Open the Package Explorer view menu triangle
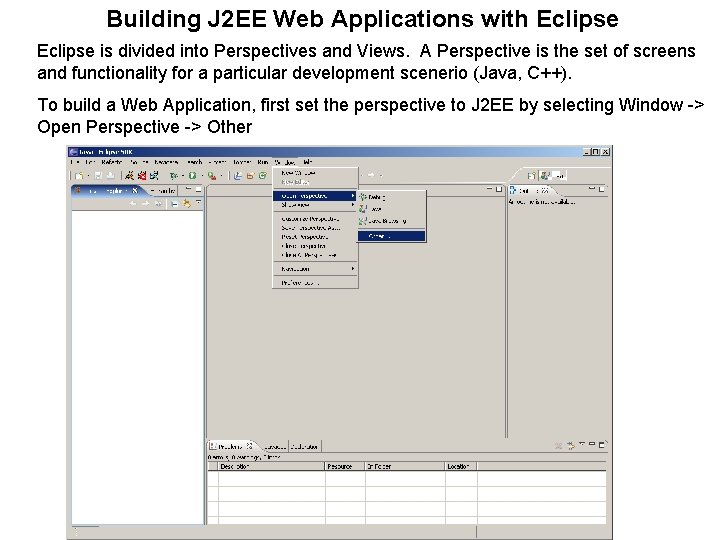Viewport: 720px width, 540px height. coord(198,202)
